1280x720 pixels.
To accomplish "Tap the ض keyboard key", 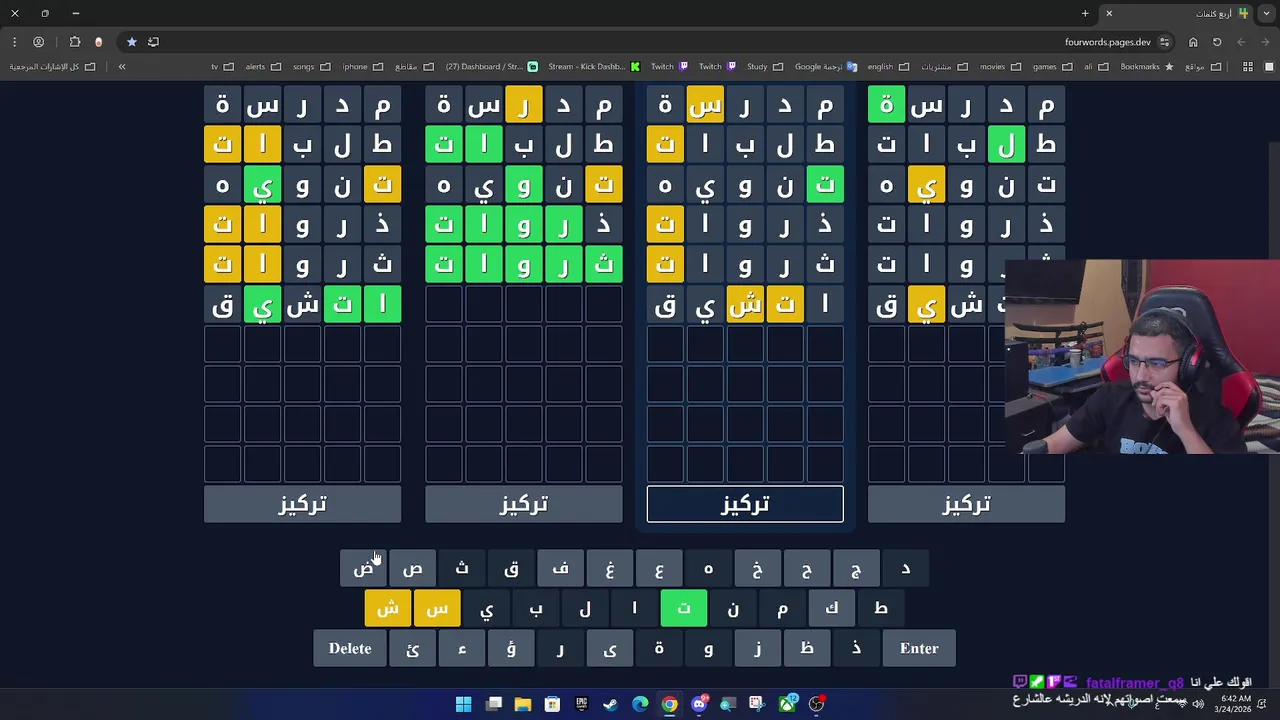I will (364, 569).
